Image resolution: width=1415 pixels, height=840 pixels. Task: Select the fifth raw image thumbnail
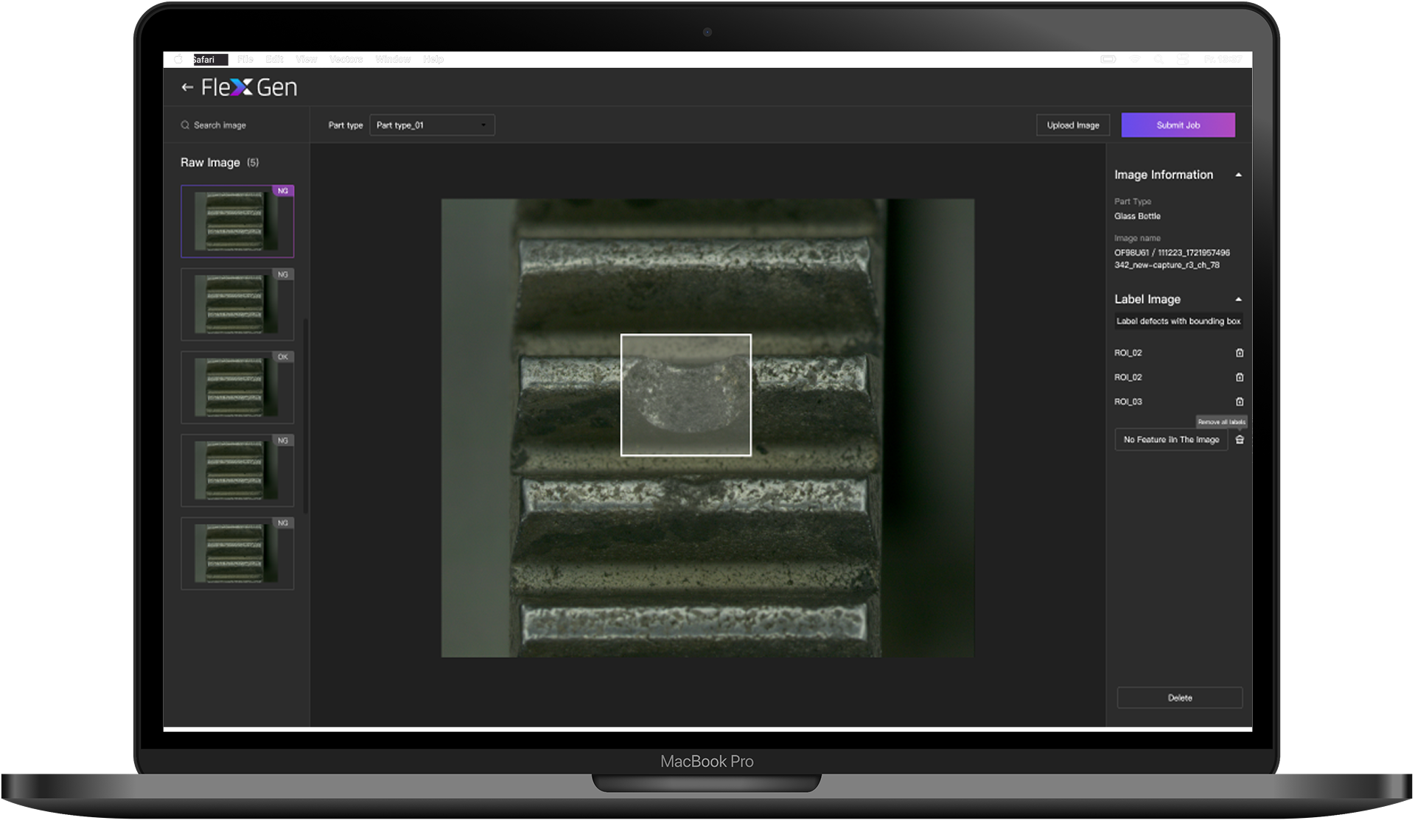tap(237, 553)
